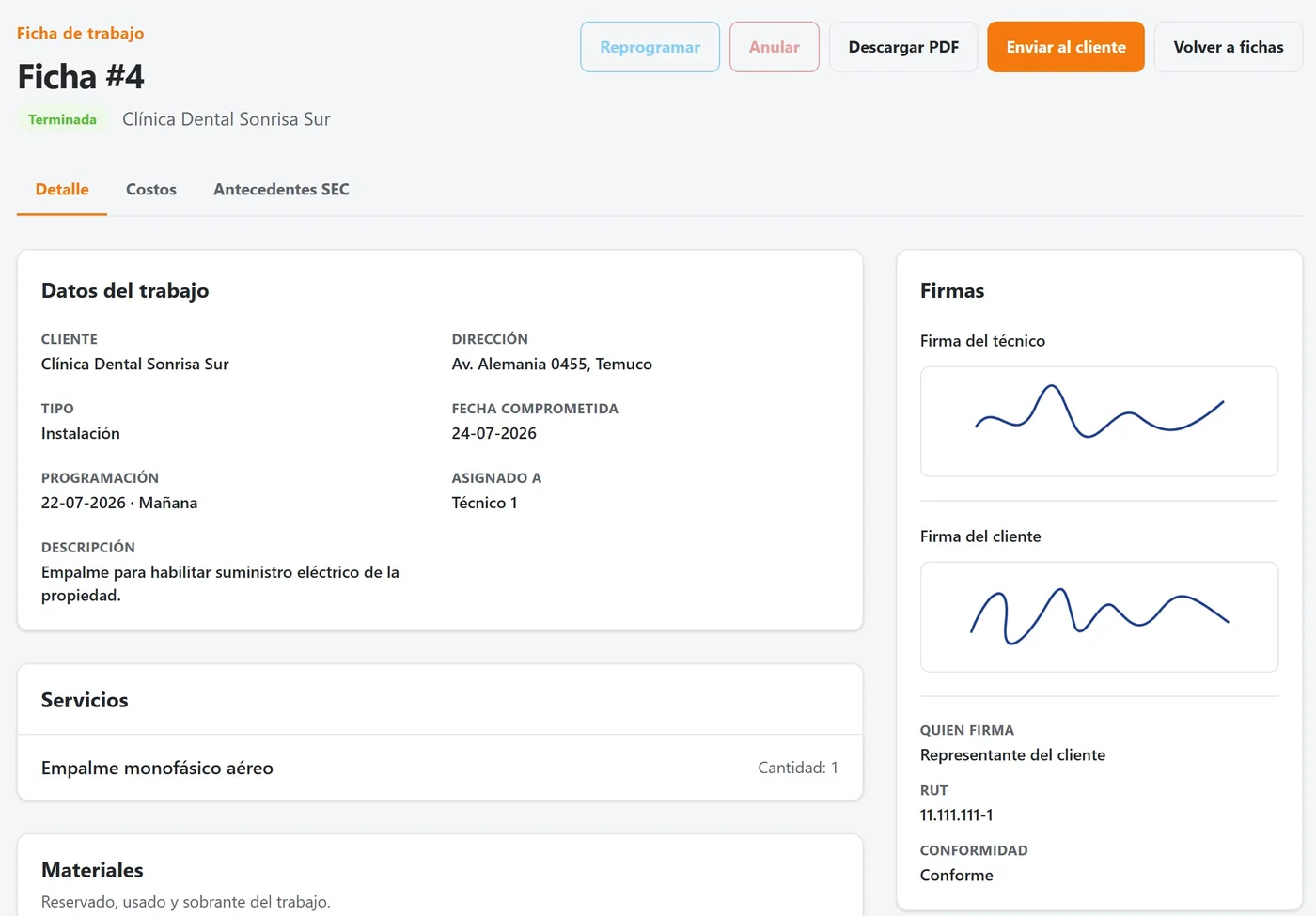Download the PDF with Descargar PDF

pyautogui.click(x=903, y=47)
